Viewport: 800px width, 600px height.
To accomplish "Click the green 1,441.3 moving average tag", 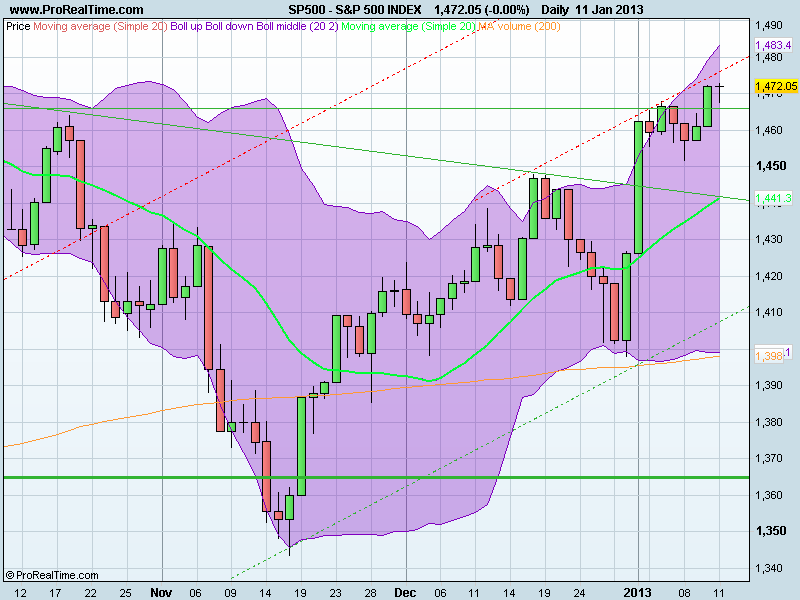I will click(773, 198).
